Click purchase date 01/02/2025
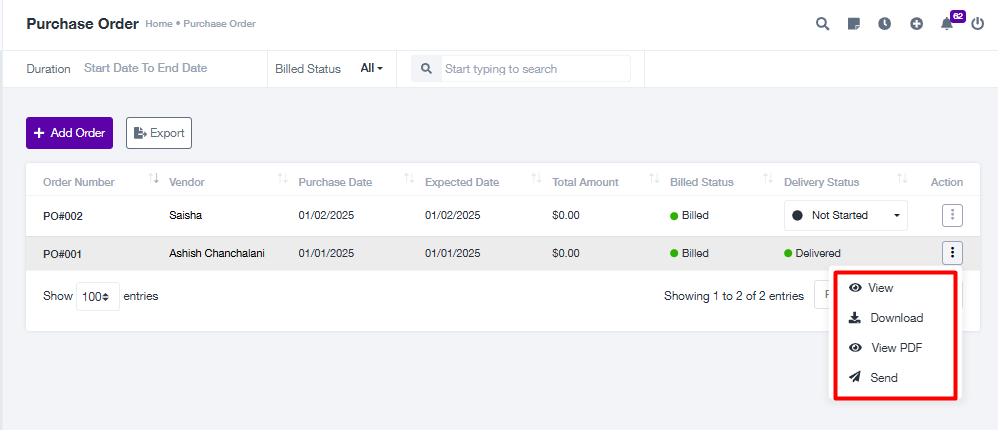The image size is (998, 430). click(327, 216)
